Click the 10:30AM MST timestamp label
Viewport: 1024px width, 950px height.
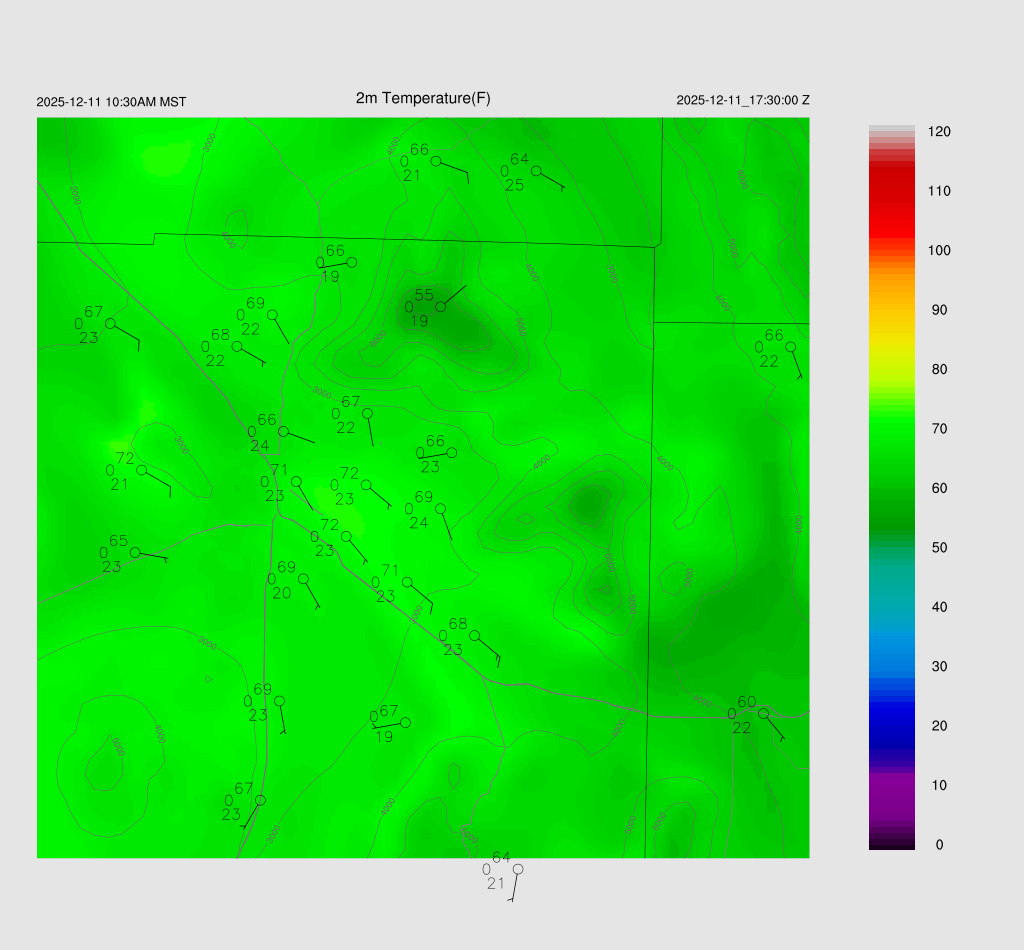pos(111,101)
